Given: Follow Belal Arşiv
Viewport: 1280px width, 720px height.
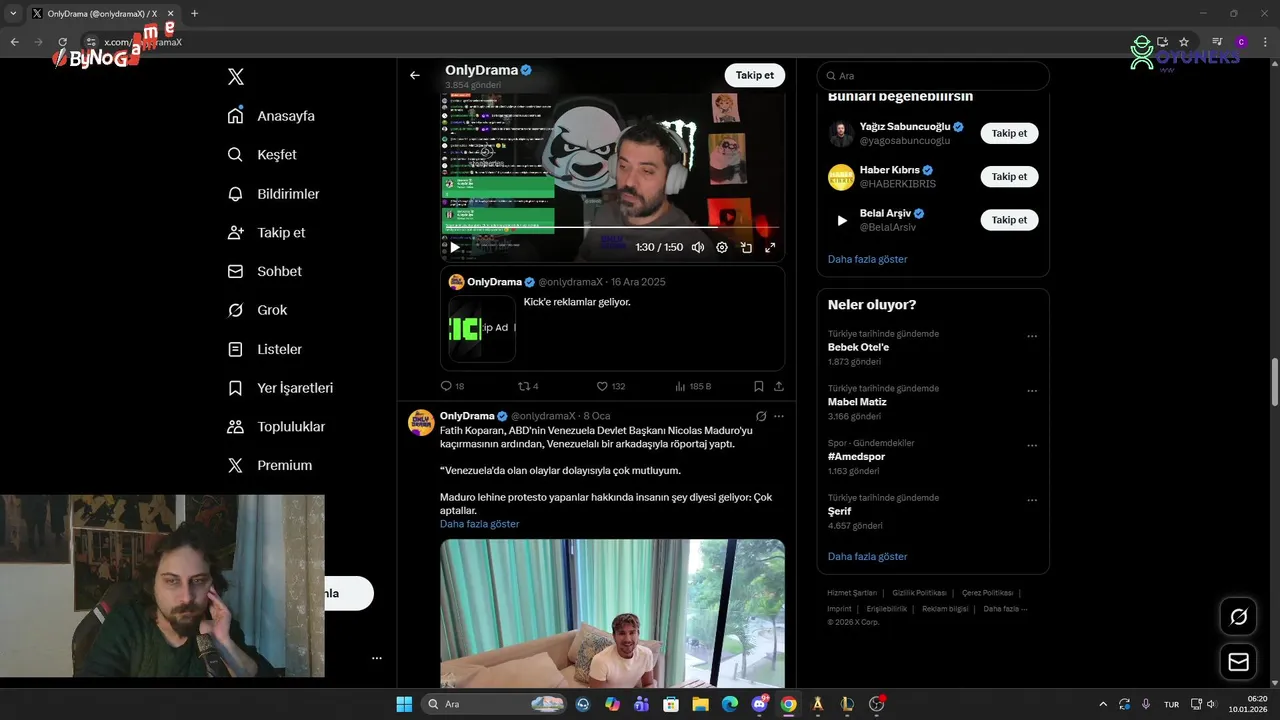Looking at the screenshot, I should (1009, 220).
